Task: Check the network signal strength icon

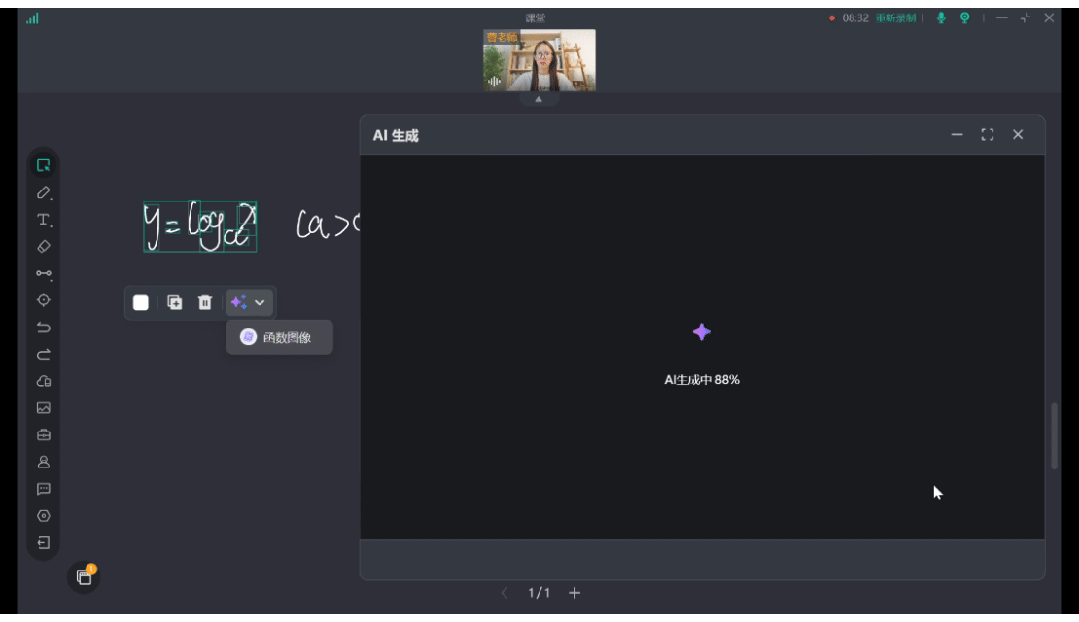Action: [x=32, y=19]
